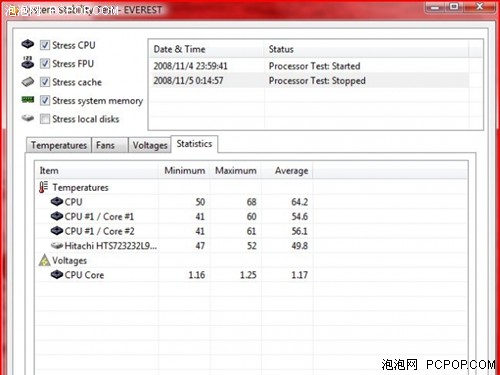Click Core #2 average value 56.1
Viewport: 500px width, 375px height.
pos(299,231)
